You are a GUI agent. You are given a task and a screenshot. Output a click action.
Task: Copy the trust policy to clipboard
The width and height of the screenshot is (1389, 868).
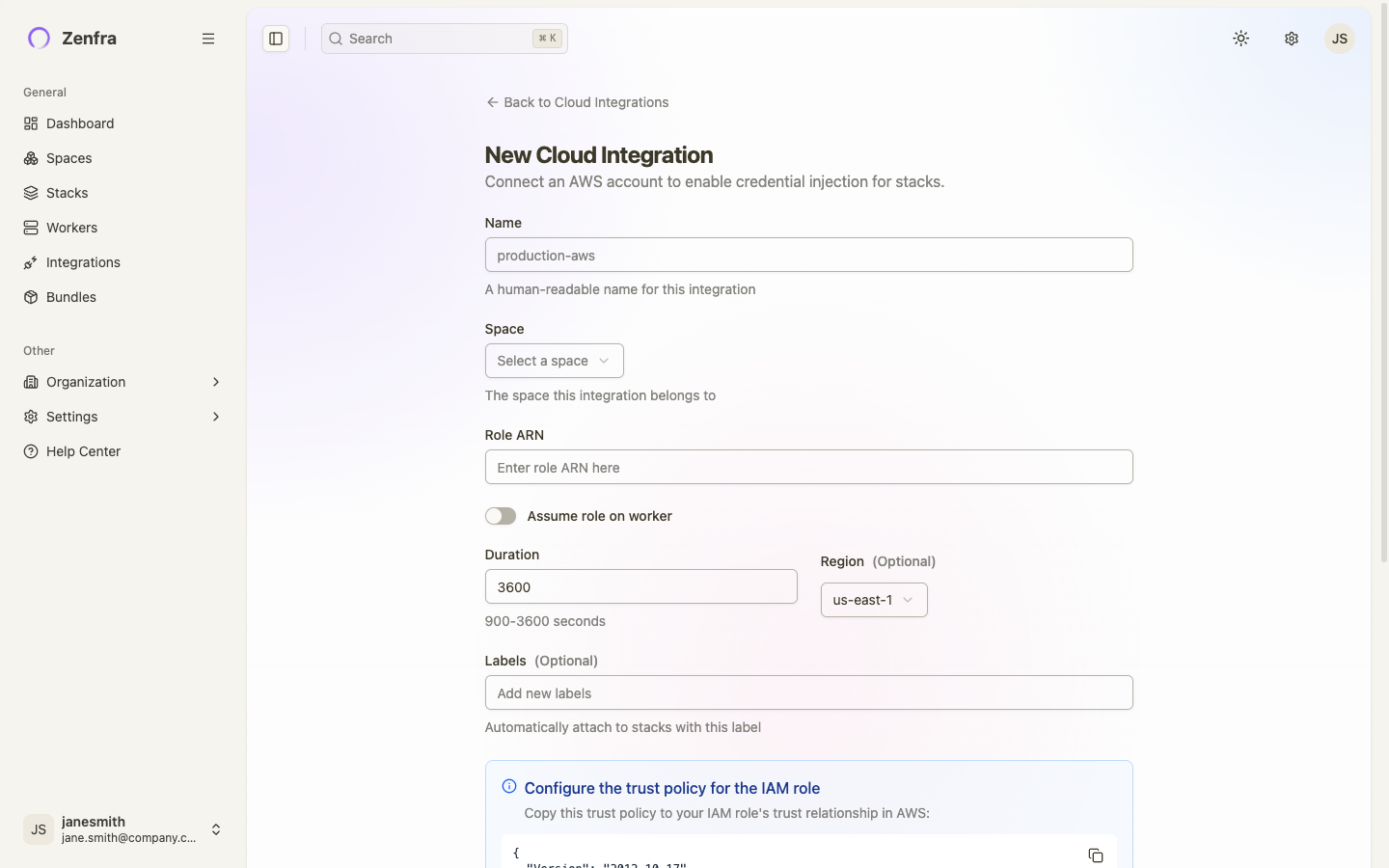pos(1096,855)
